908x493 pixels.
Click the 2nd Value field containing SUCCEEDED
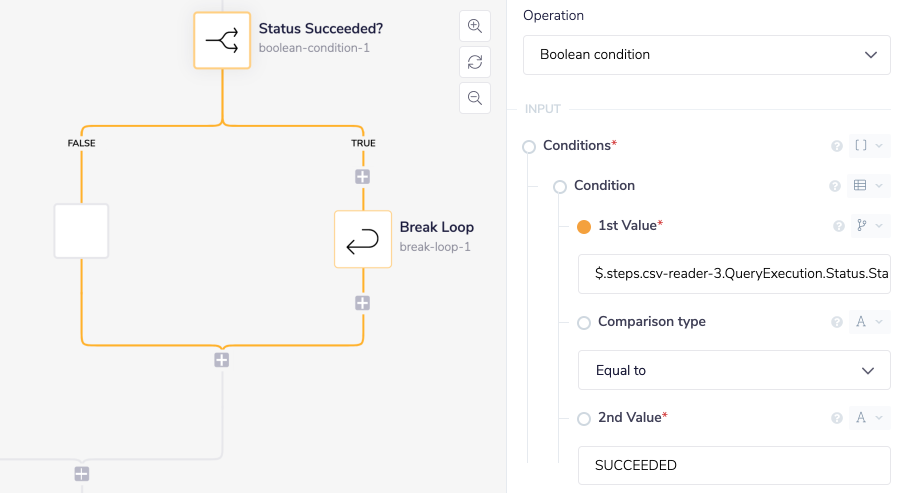tap(733, 465)
